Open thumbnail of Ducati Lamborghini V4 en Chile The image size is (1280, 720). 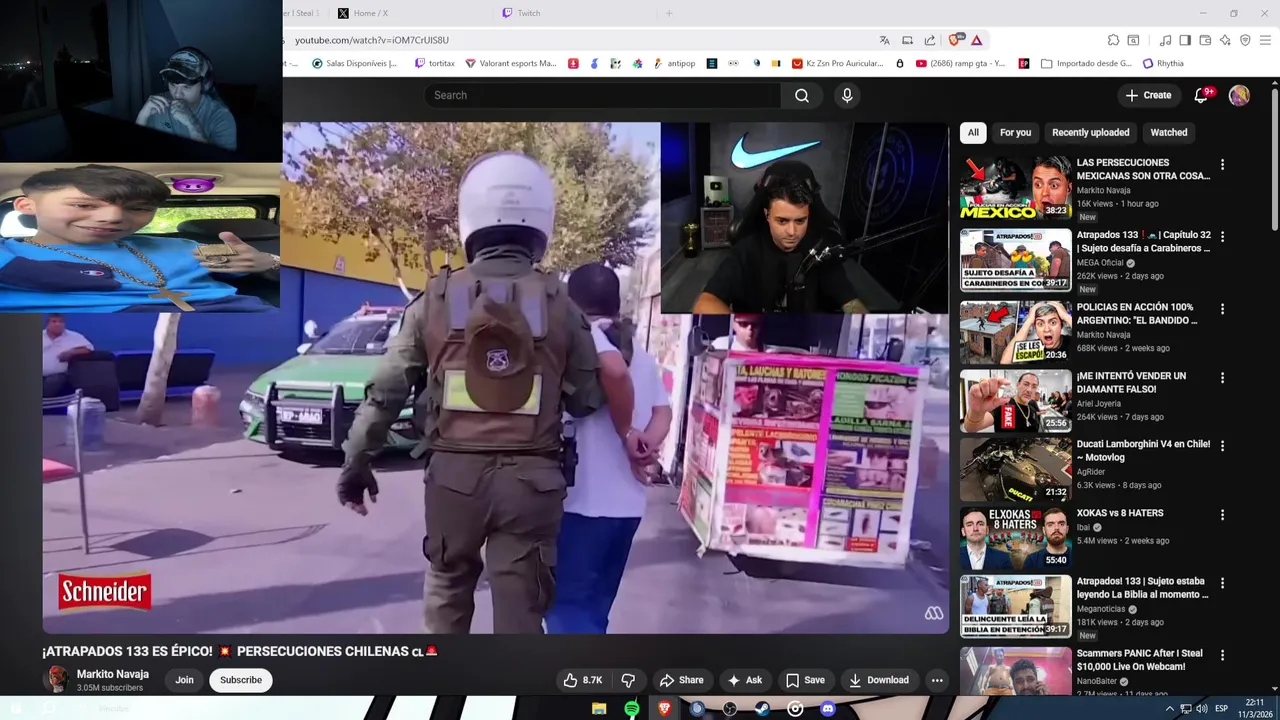click(1015, 469)
